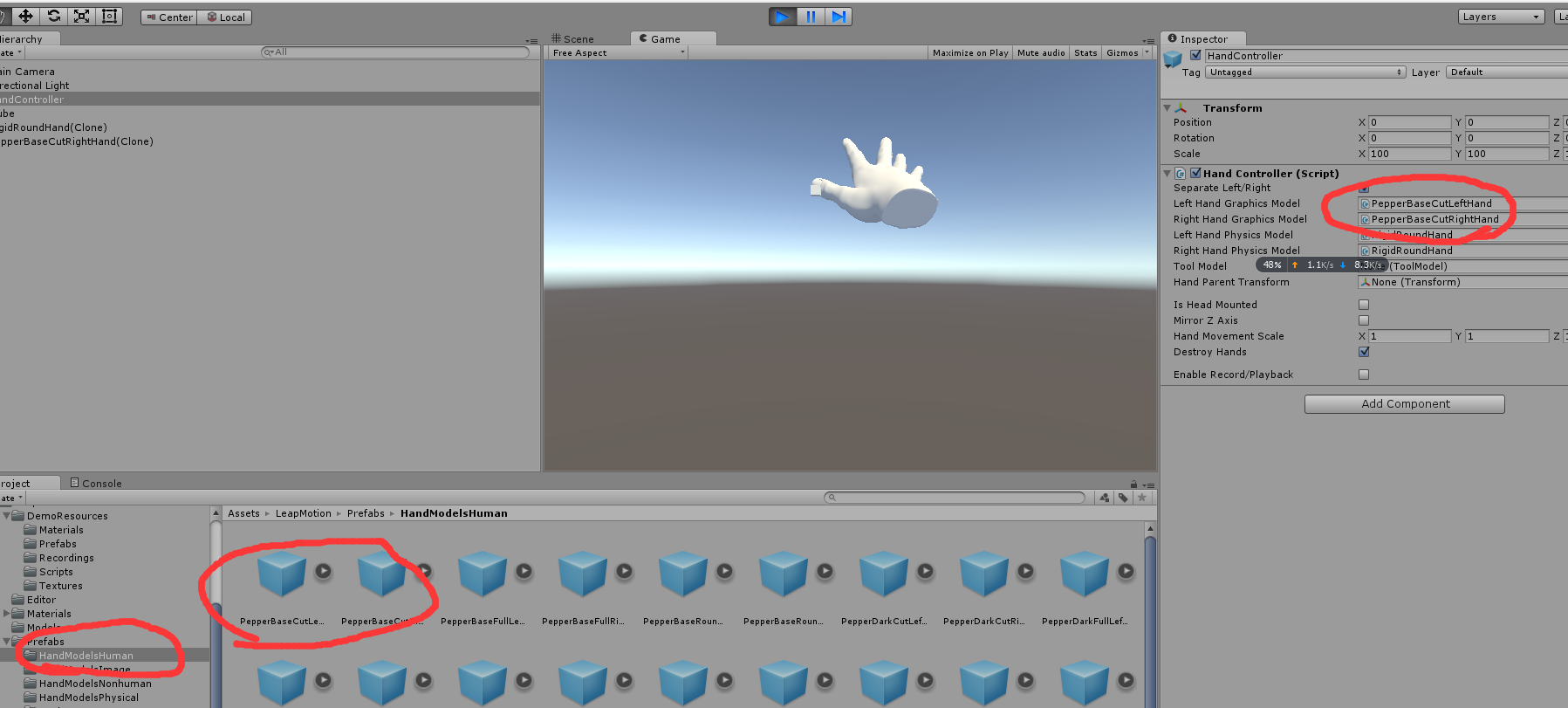This screenshot has width=1568, height=708.
Task: Uncheck Destroy Hands checkbox
Action: coord(1364,352)
